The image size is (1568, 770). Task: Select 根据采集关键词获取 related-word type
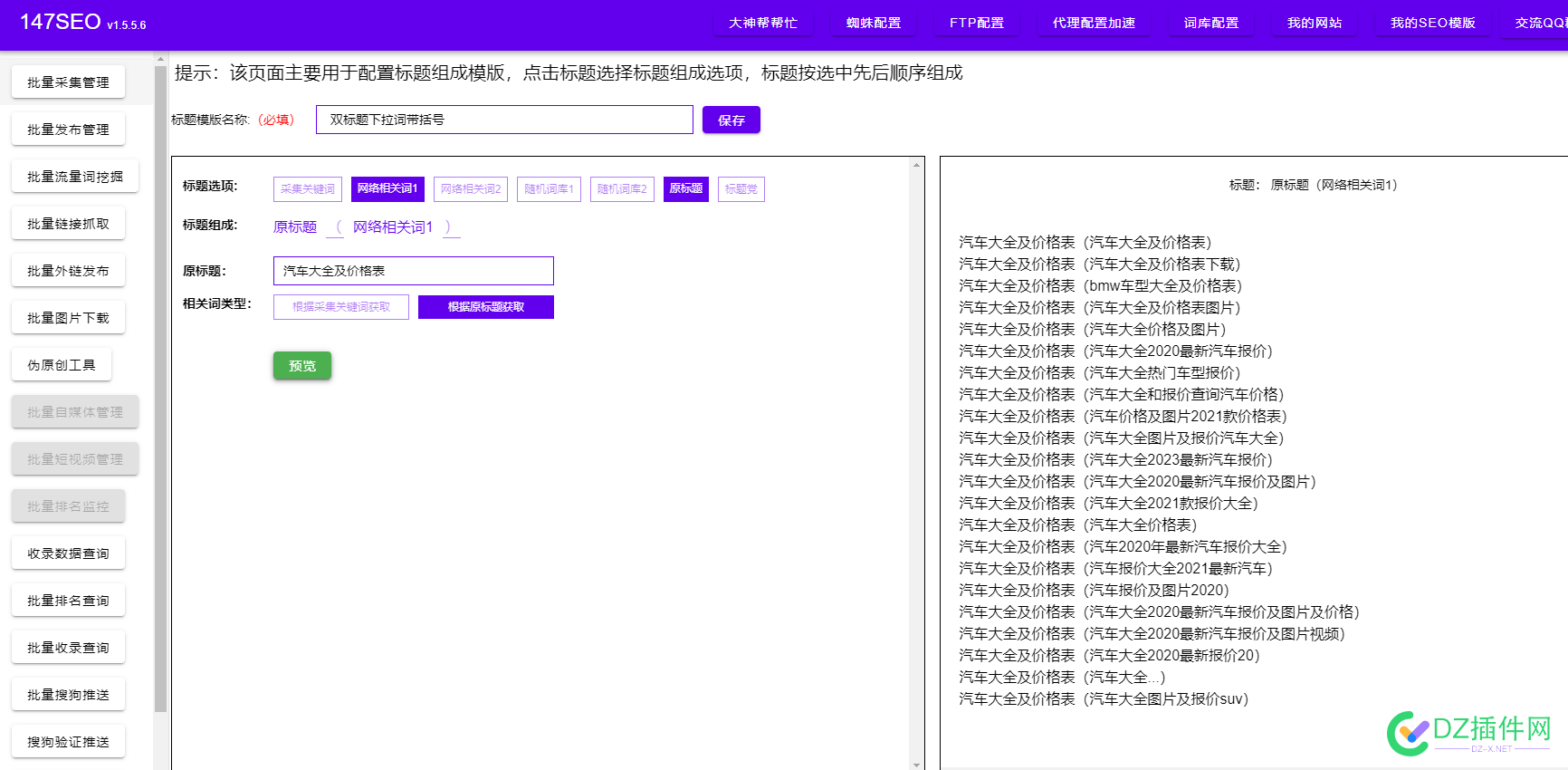coord(341,307)
